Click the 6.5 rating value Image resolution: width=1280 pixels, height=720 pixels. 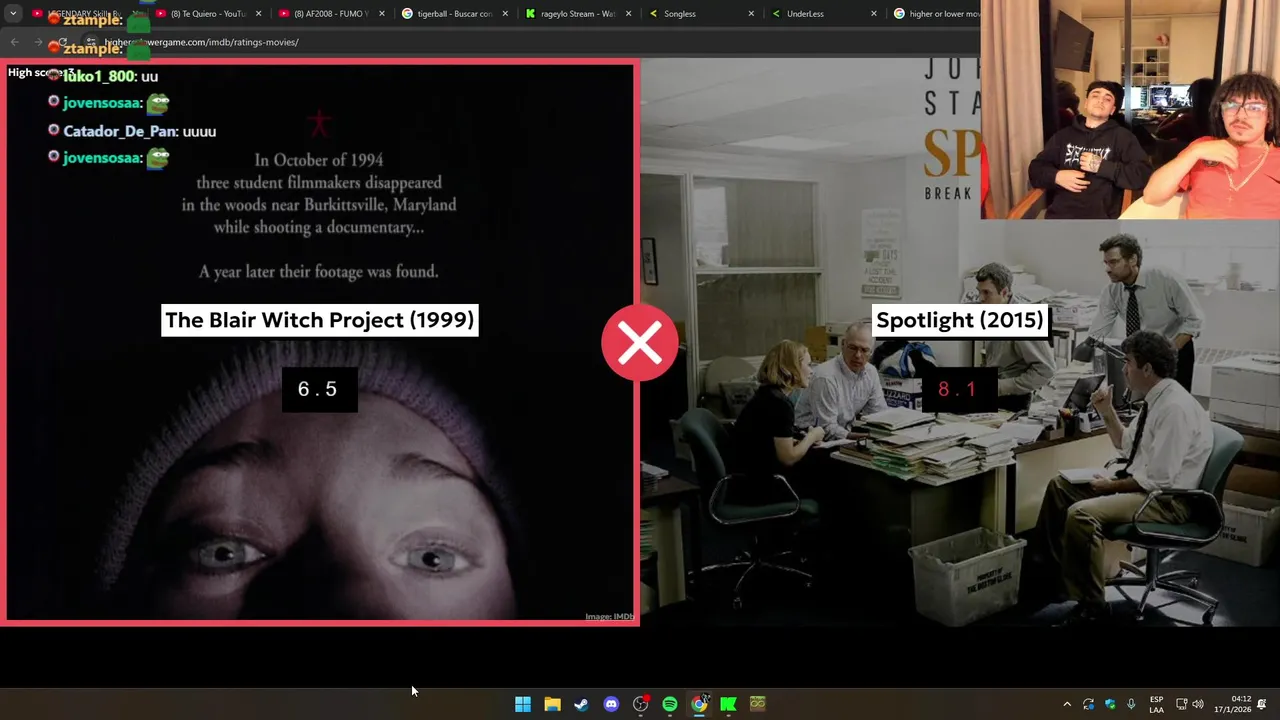click(318, 389)
